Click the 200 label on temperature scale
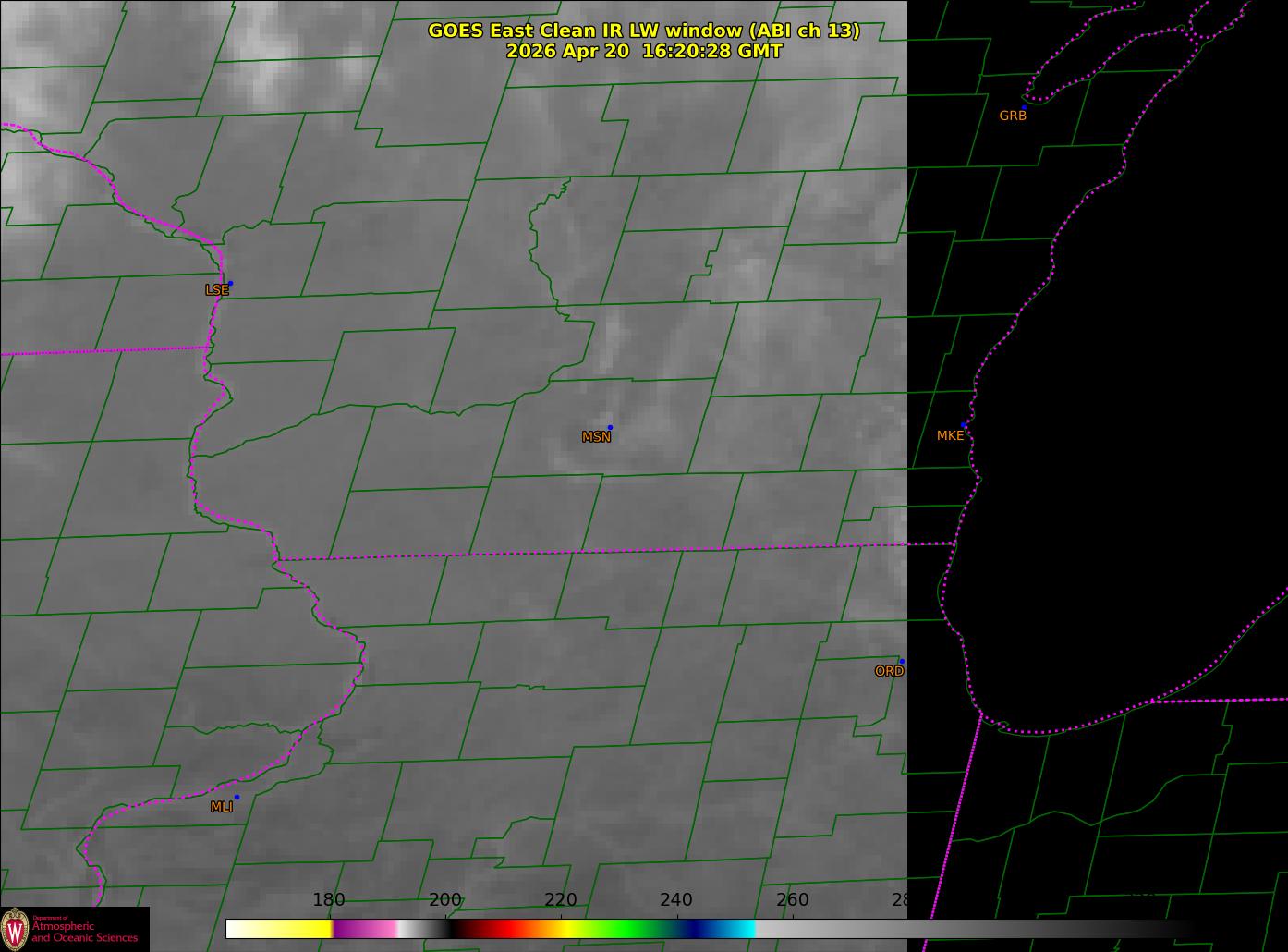This screenshot has height=952, width=1288. click(x=445, y=900)
